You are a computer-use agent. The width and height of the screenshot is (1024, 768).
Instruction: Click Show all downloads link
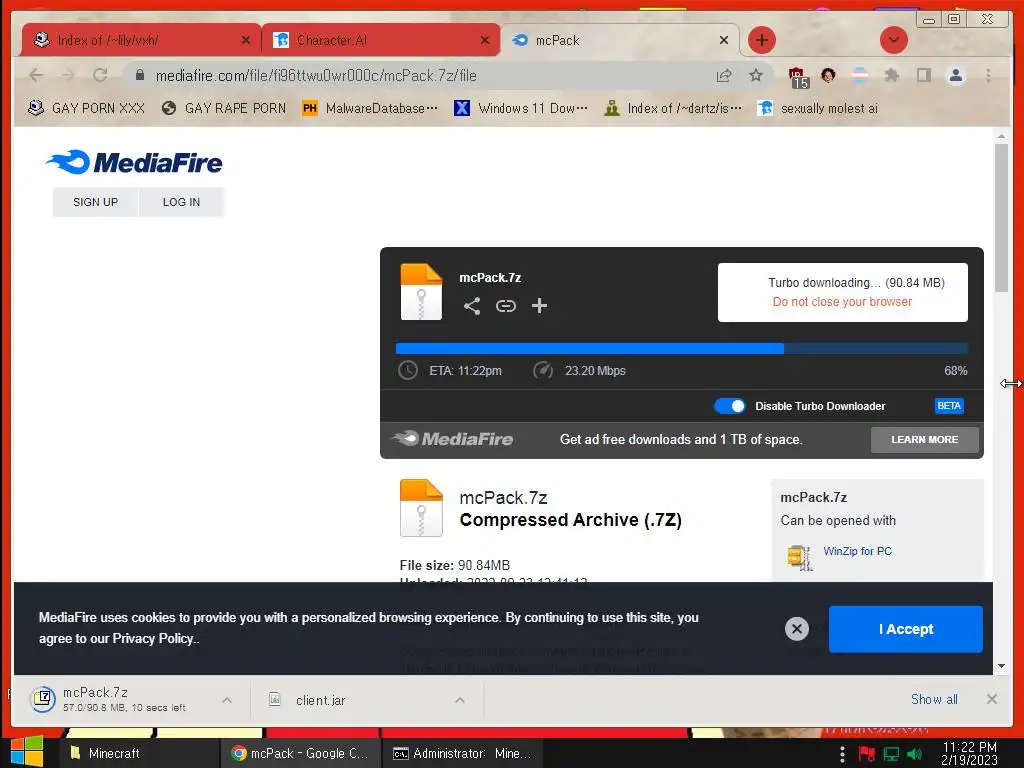pos(934,699)
